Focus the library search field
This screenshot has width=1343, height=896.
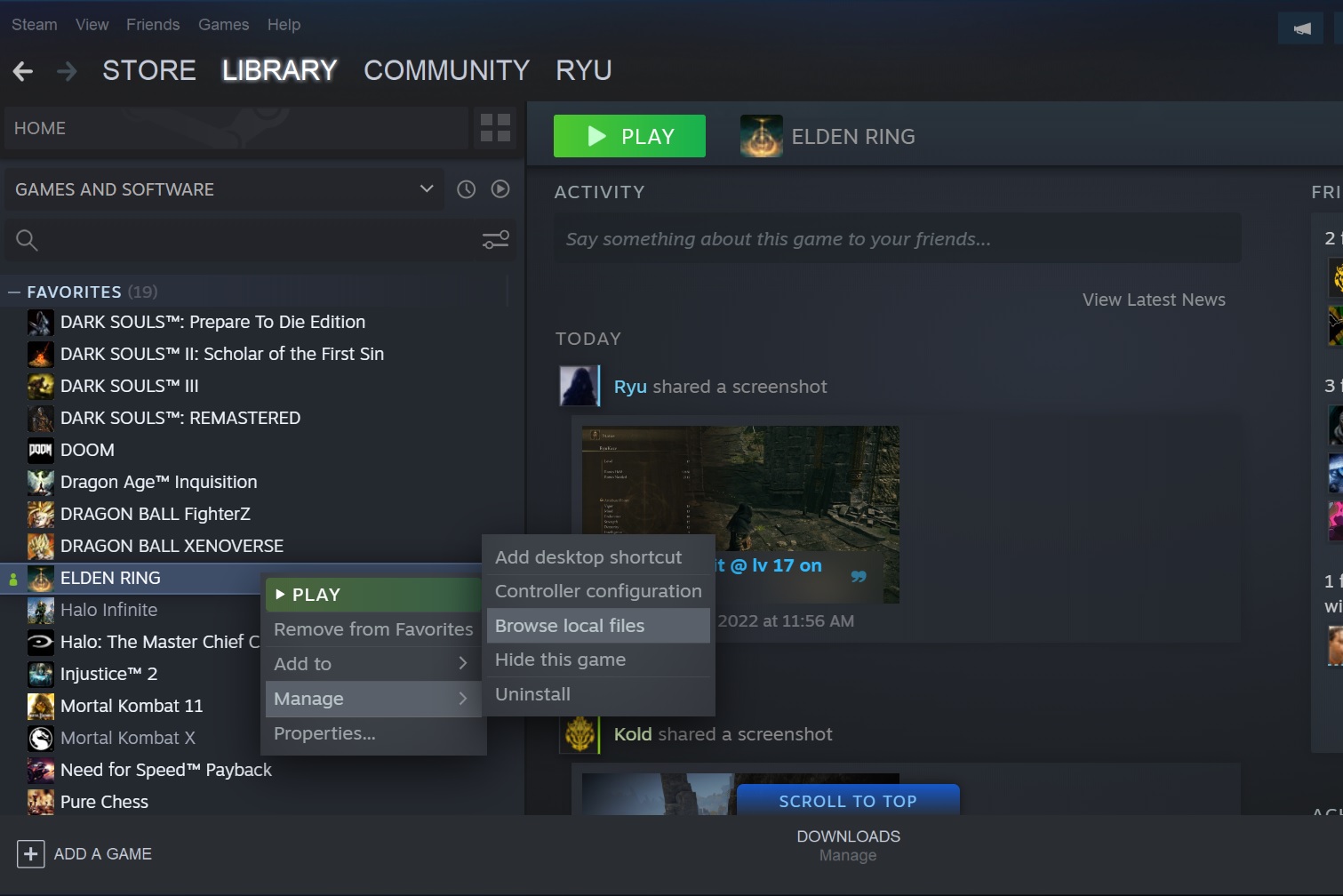point(260,240)
